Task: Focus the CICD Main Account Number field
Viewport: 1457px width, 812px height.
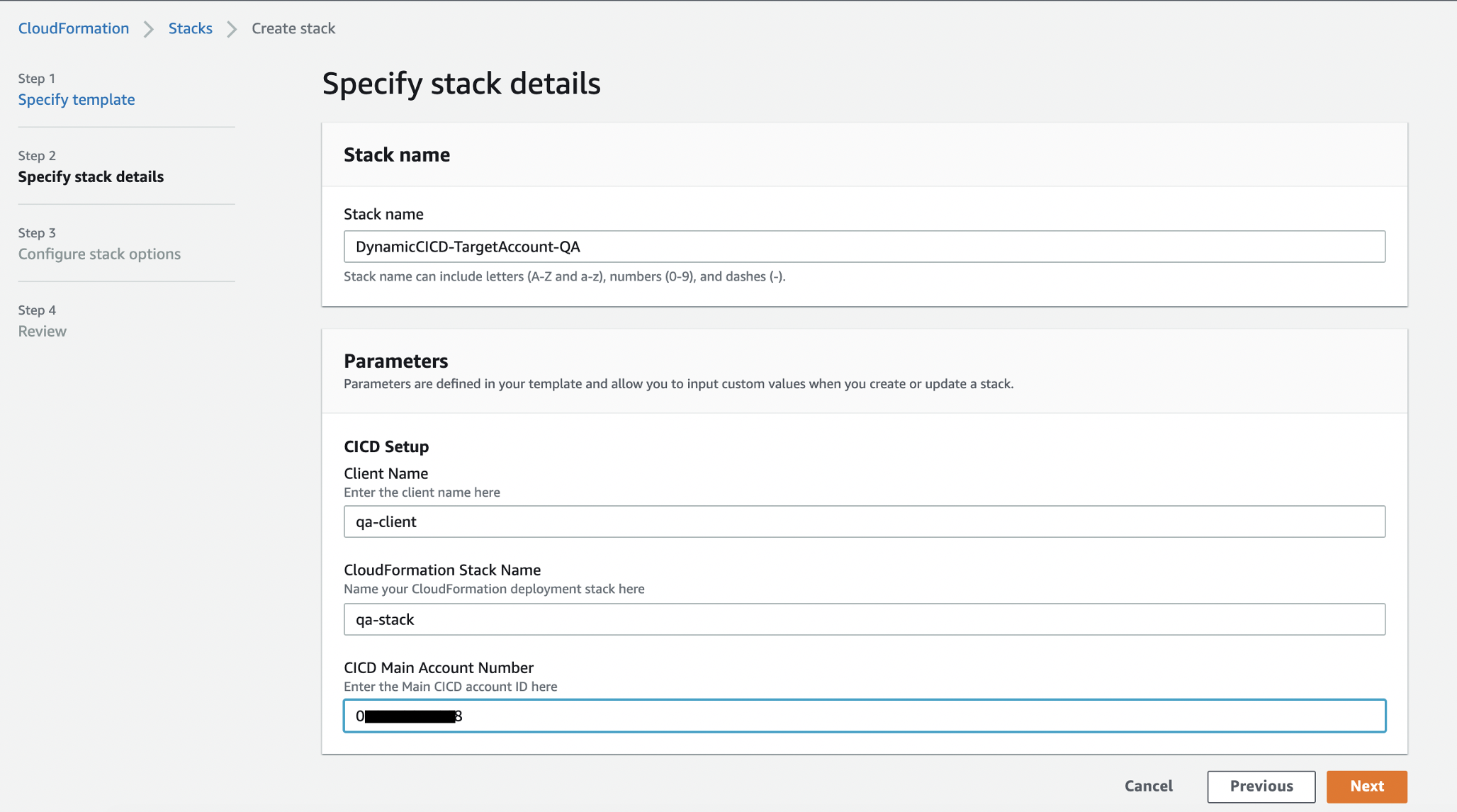Action: [864, 716]
